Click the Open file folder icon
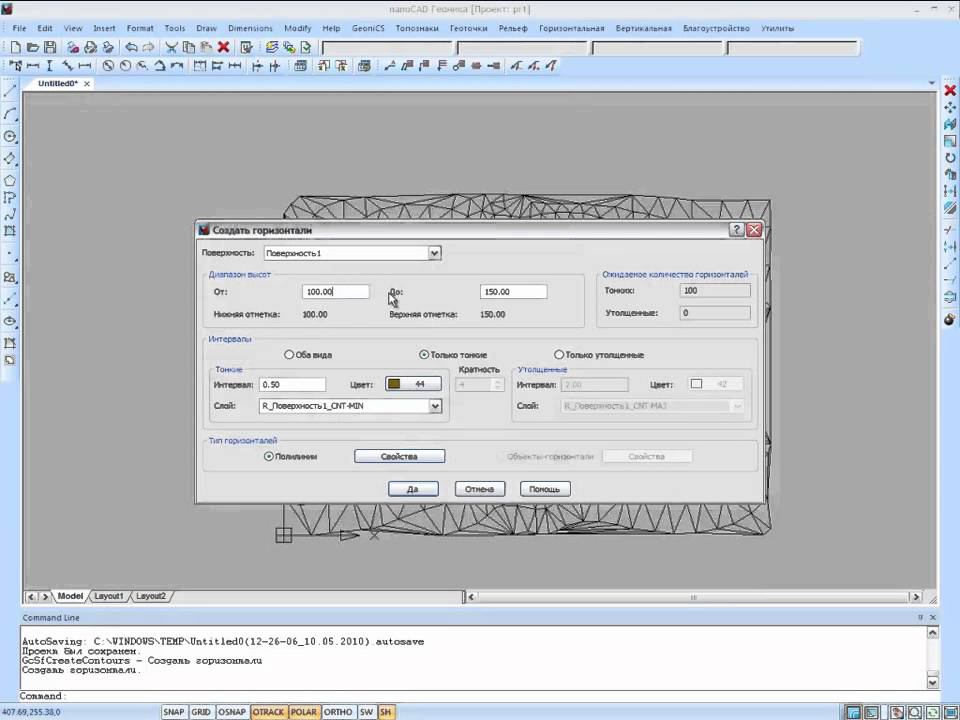The width and height of the screenshot is (960, 720). tap(33, 47)
